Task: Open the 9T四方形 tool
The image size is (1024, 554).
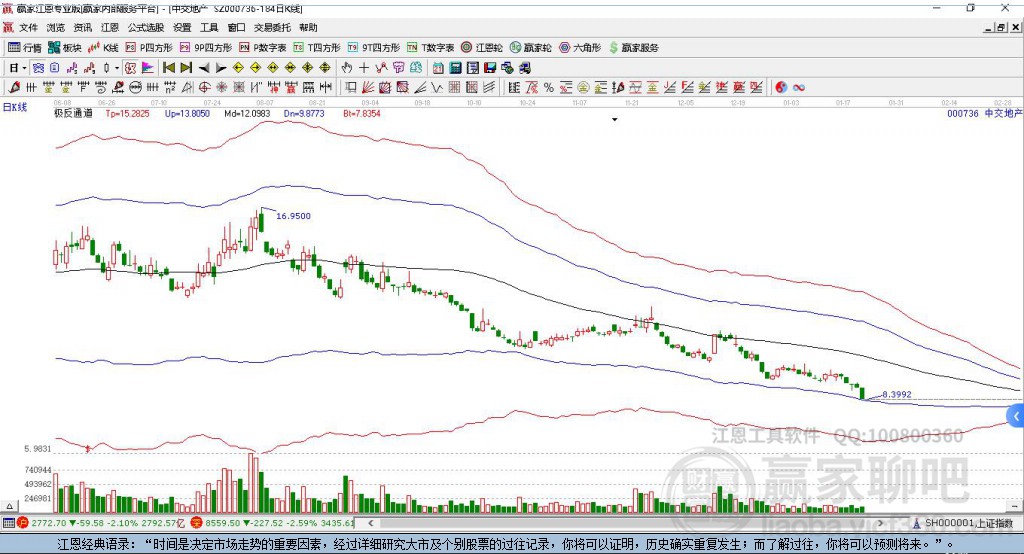Action: click(x=374, y=48)
